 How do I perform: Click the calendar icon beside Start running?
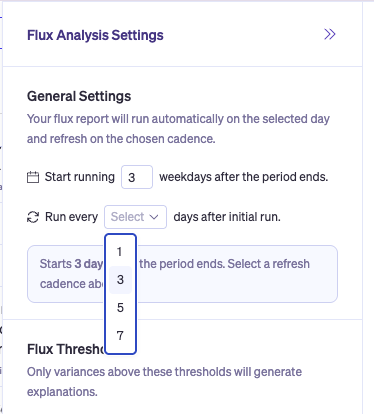[x=33, y=177]
